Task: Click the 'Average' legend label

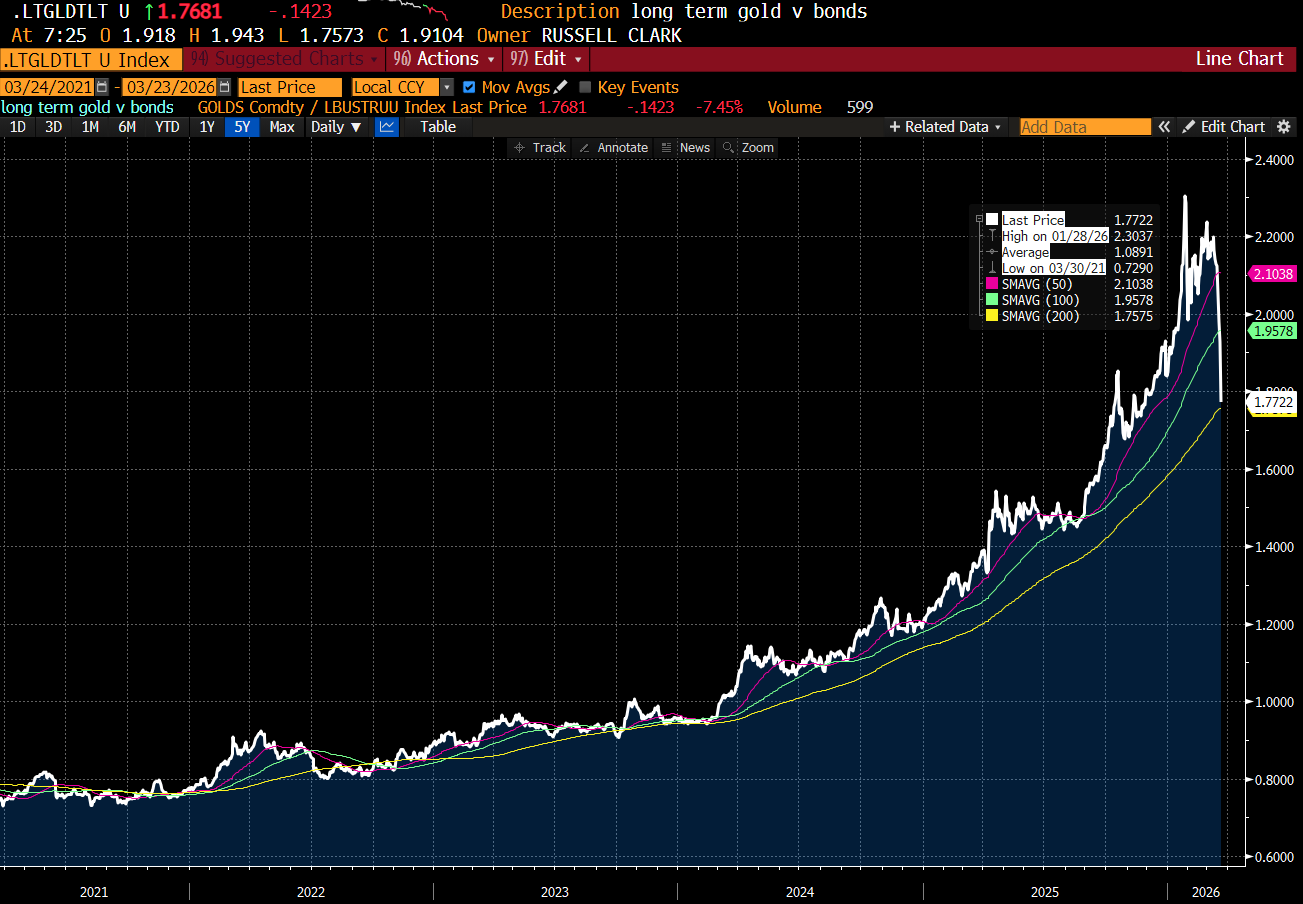Action: 1025,252
